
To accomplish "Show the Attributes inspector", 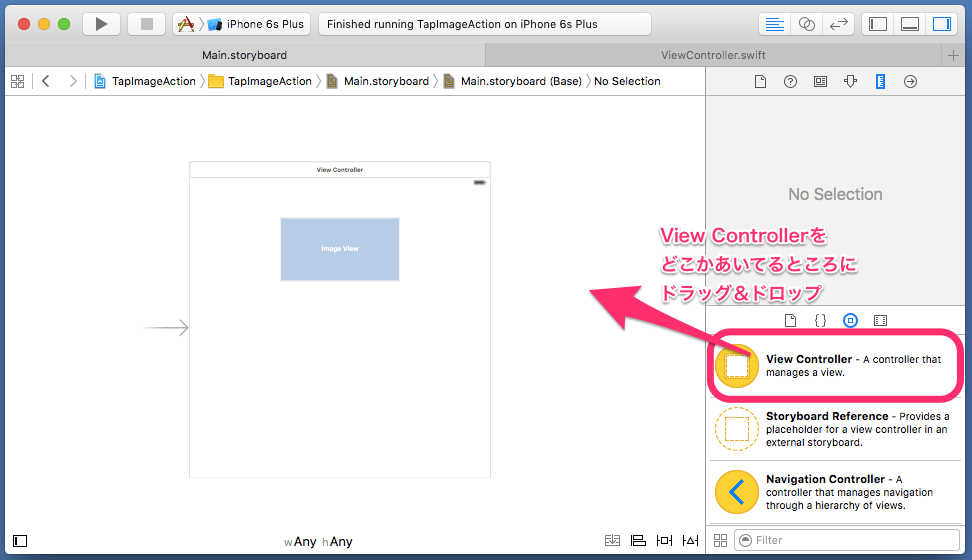I will (x=850, y=81).
